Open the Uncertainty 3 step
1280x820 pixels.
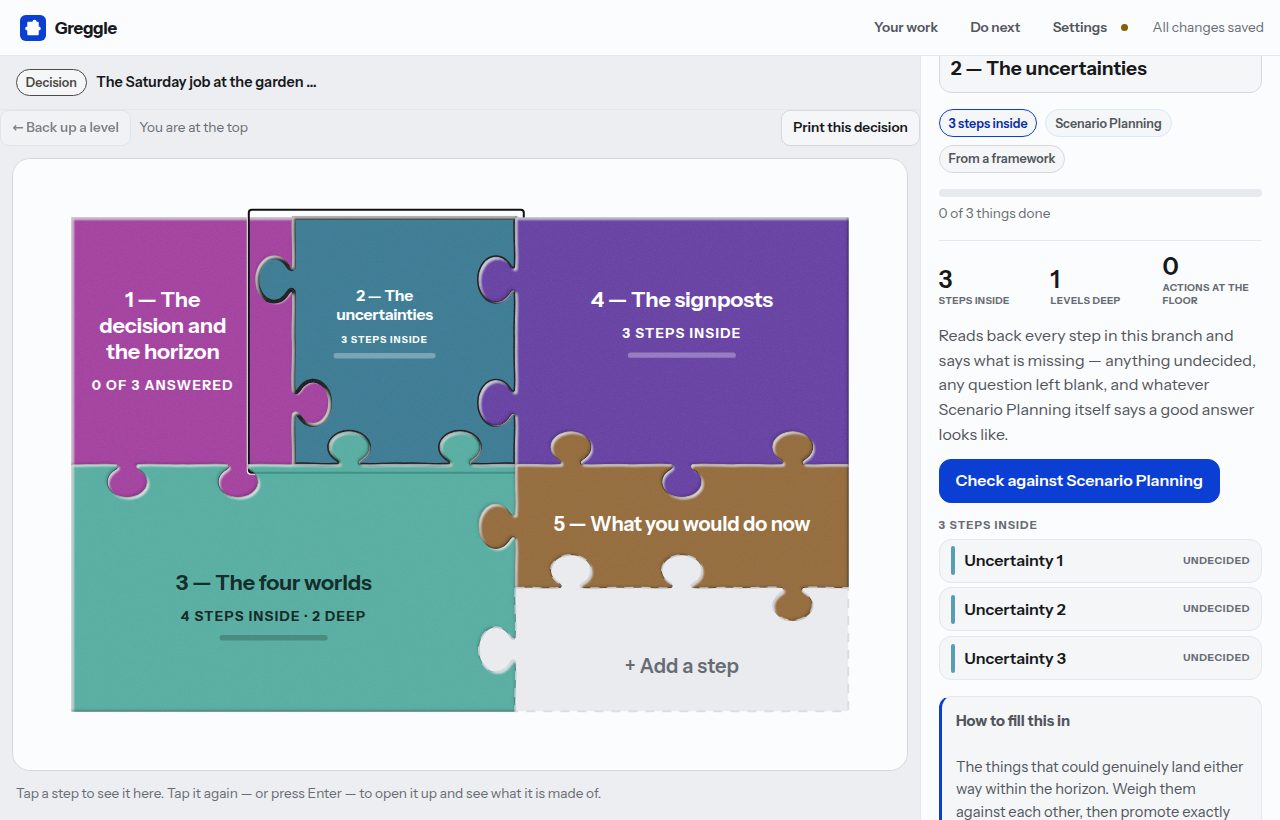(1100, 659)
